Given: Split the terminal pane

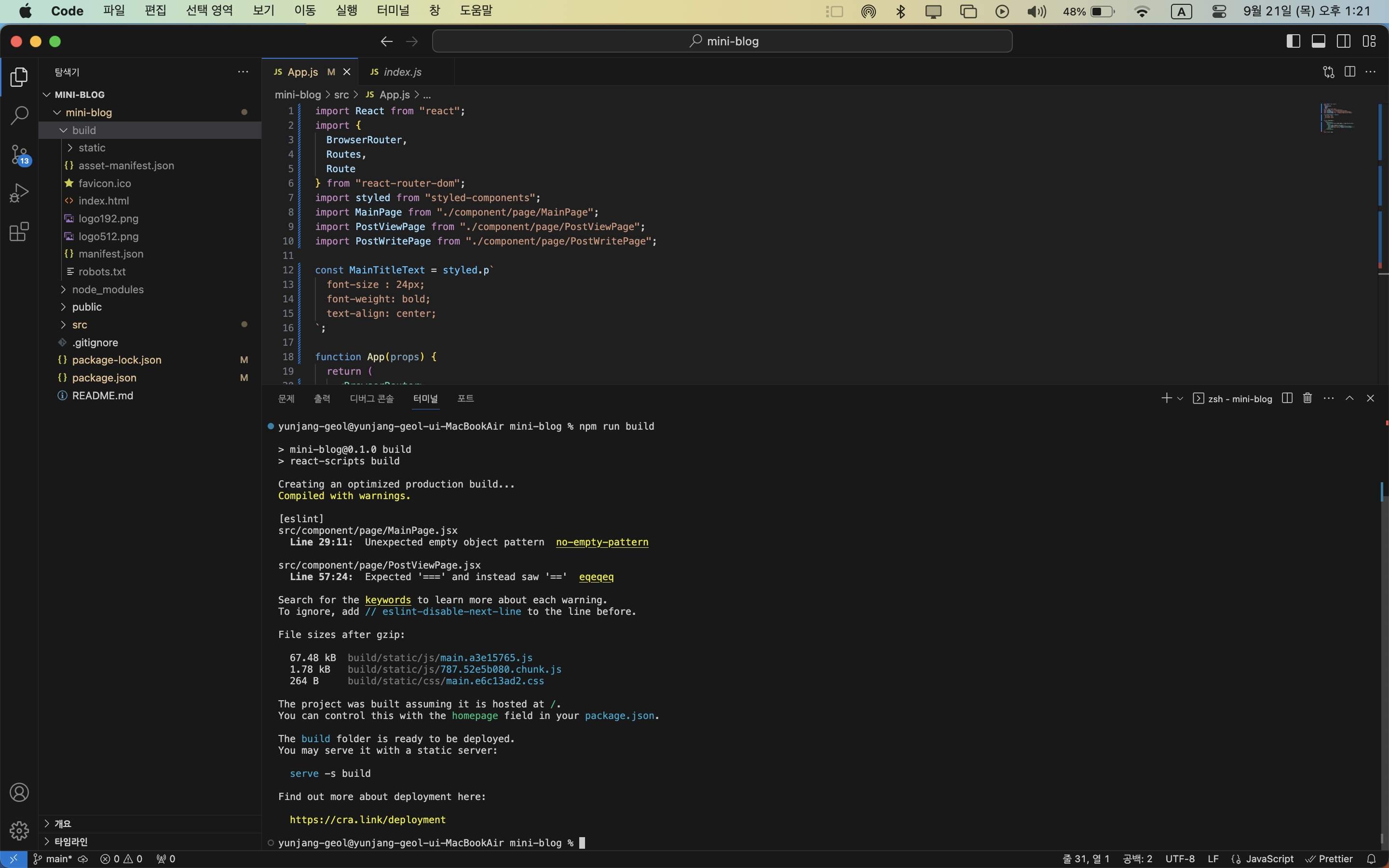Looking at the screenshot, I should coord(1287,398).
